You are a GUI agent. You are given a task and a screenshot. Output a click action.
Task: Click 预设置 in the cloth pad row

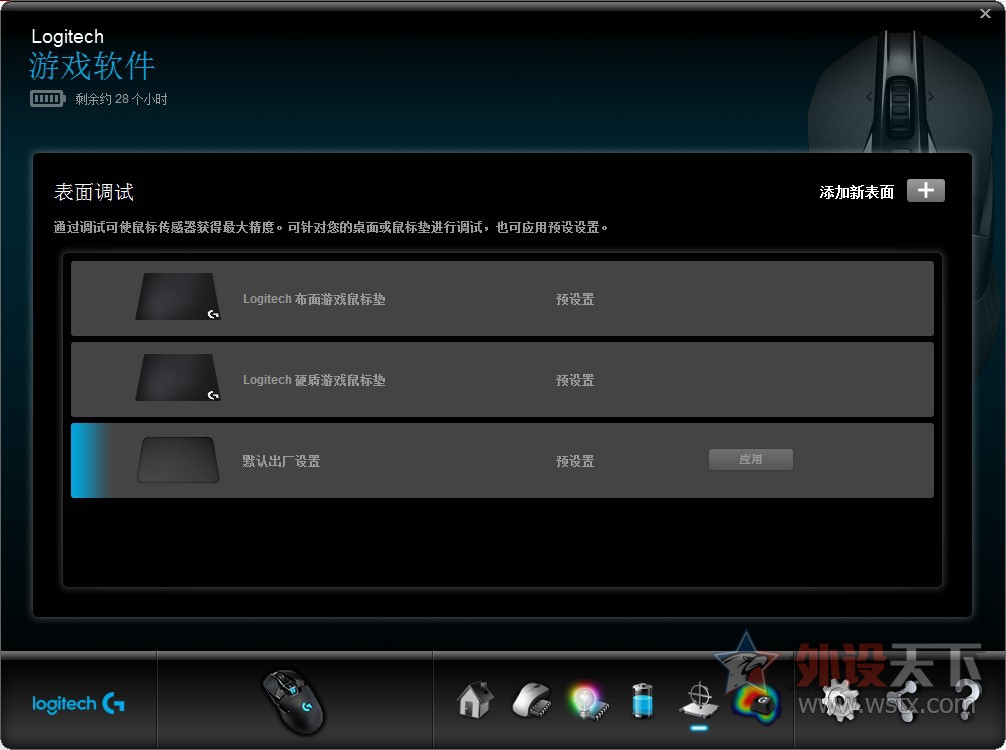(575, 300)
